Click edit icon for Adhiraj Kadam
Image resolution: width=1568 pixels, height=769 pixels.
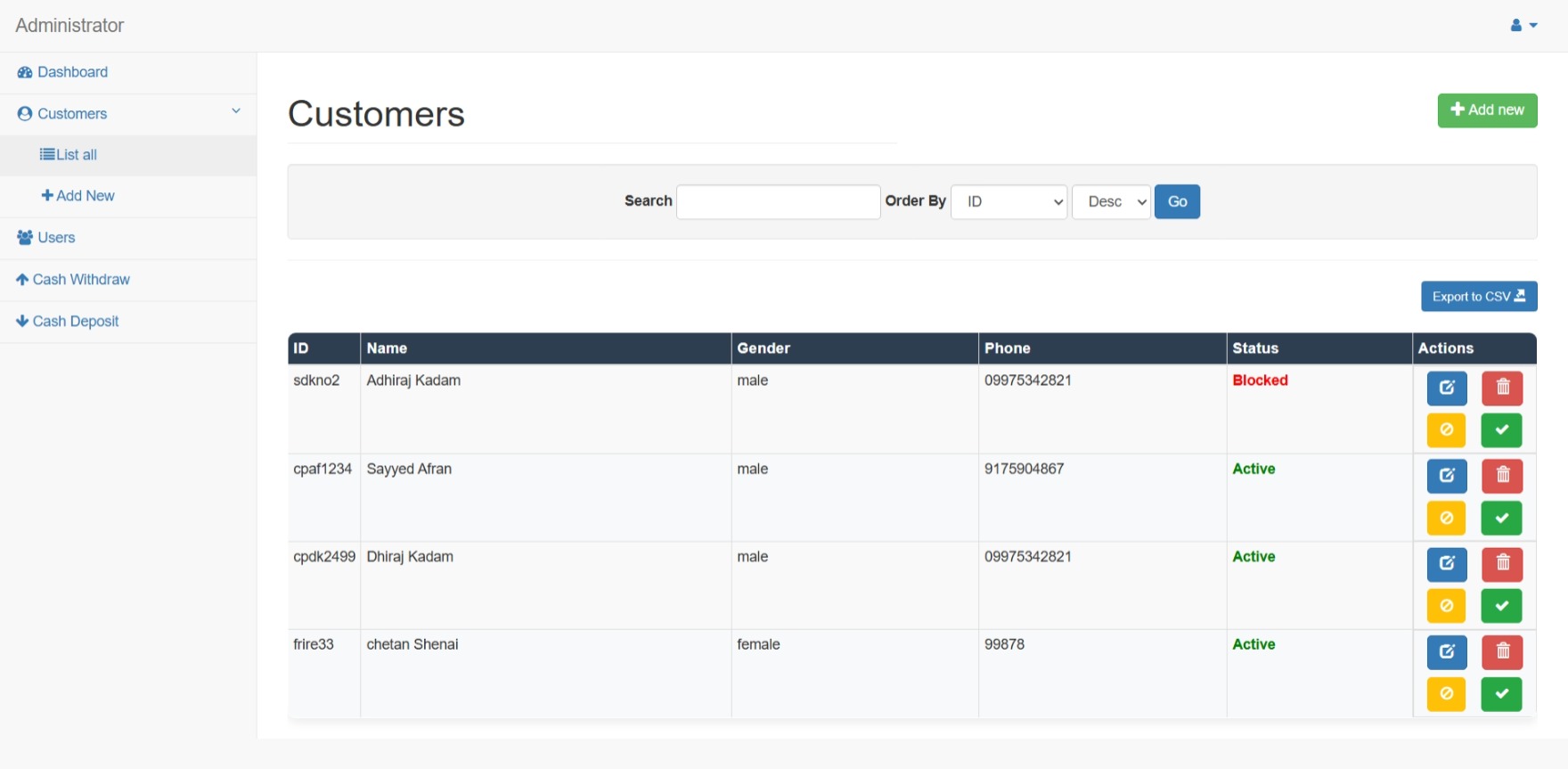1447,388
